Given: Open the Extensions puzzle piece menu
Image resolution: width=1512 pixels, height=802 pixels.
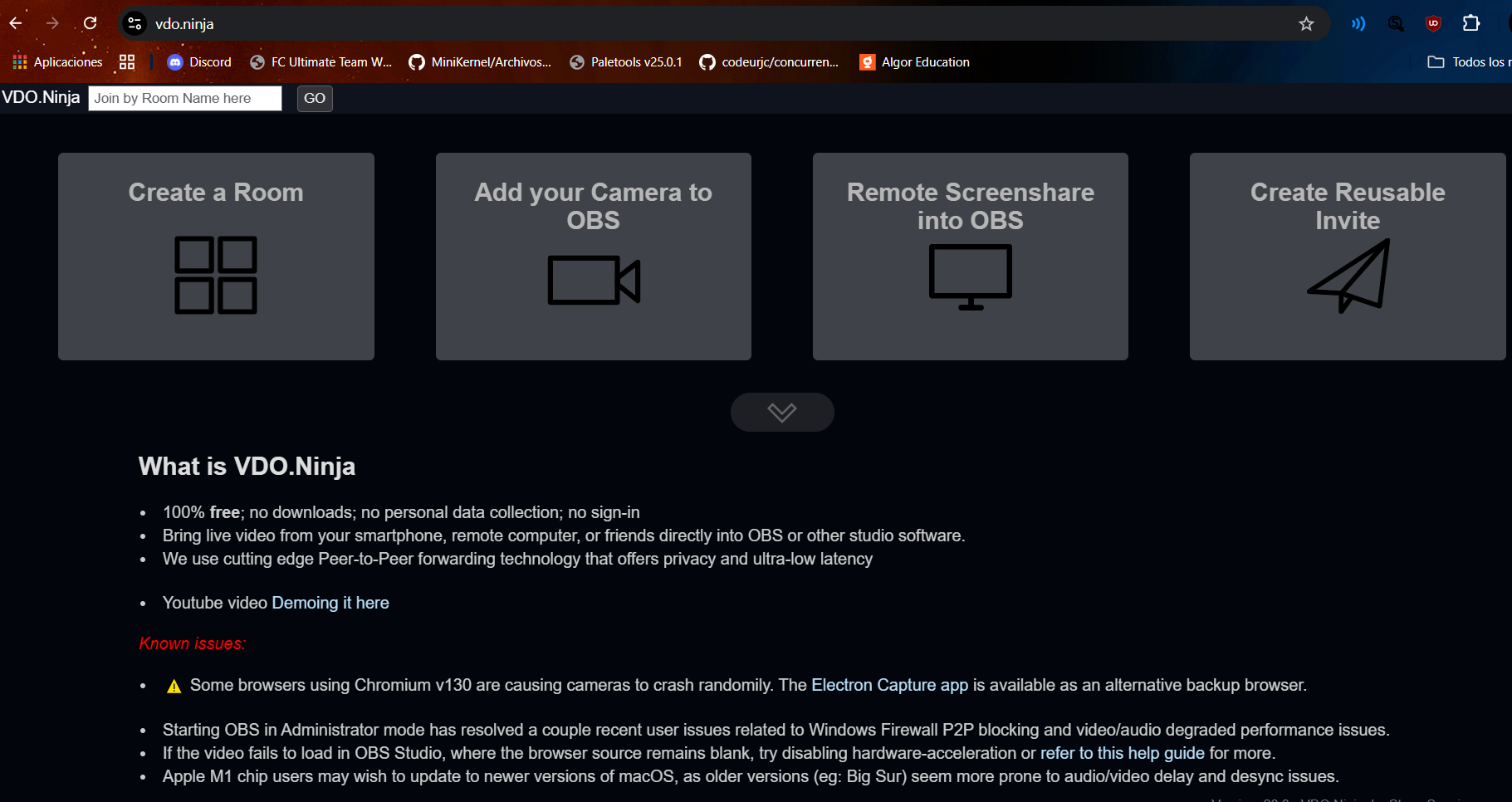Looking at the screenshot, I should coord(1471,23).
